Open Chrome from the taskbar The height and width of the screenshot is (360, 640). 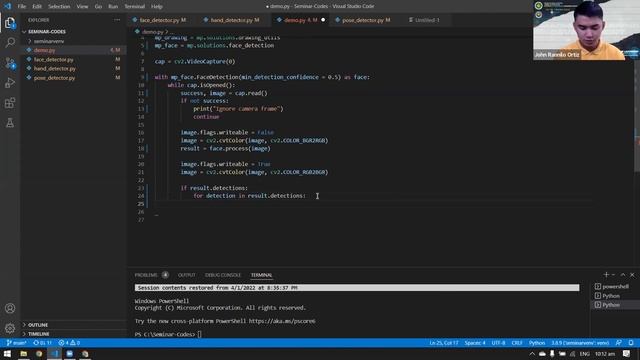39,353
